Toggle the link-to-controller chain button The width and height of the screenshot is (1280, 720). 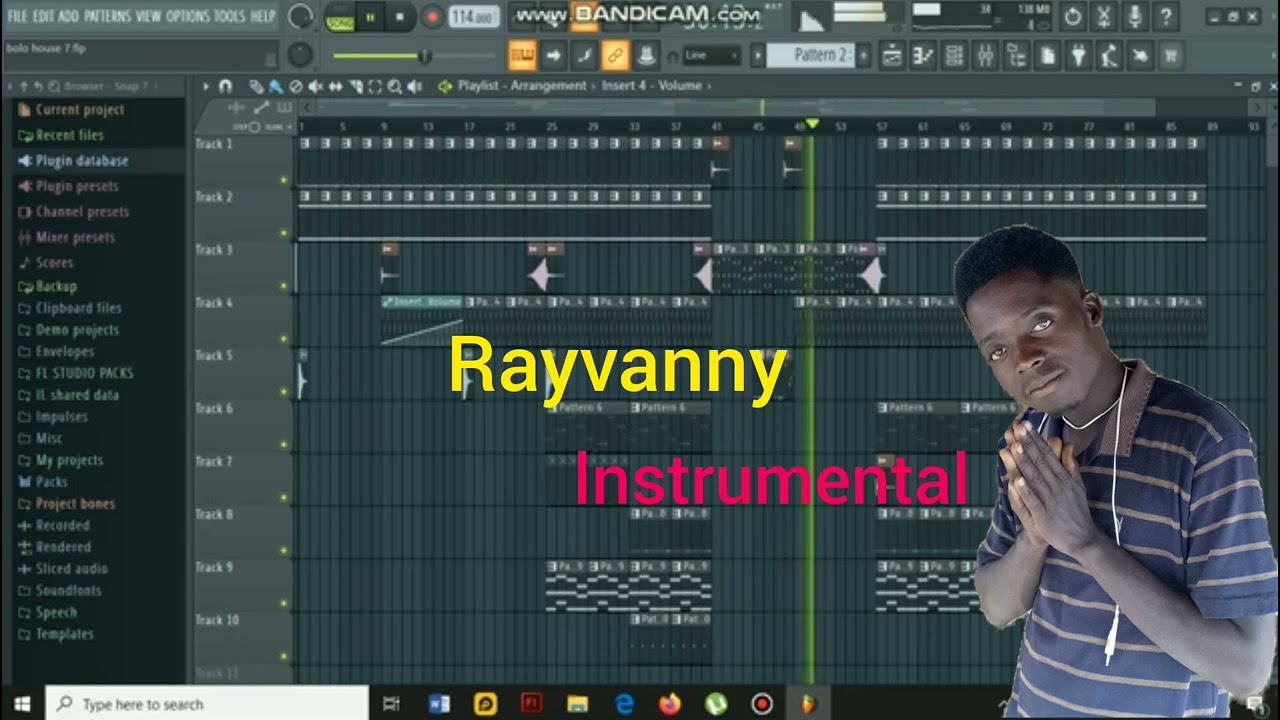[x=615, y=56]
